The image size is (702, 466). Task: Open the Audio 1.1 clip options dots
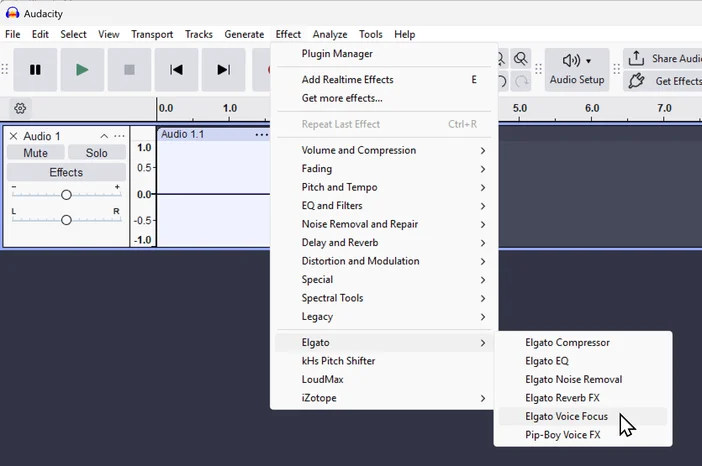click(x=261, y=134)
